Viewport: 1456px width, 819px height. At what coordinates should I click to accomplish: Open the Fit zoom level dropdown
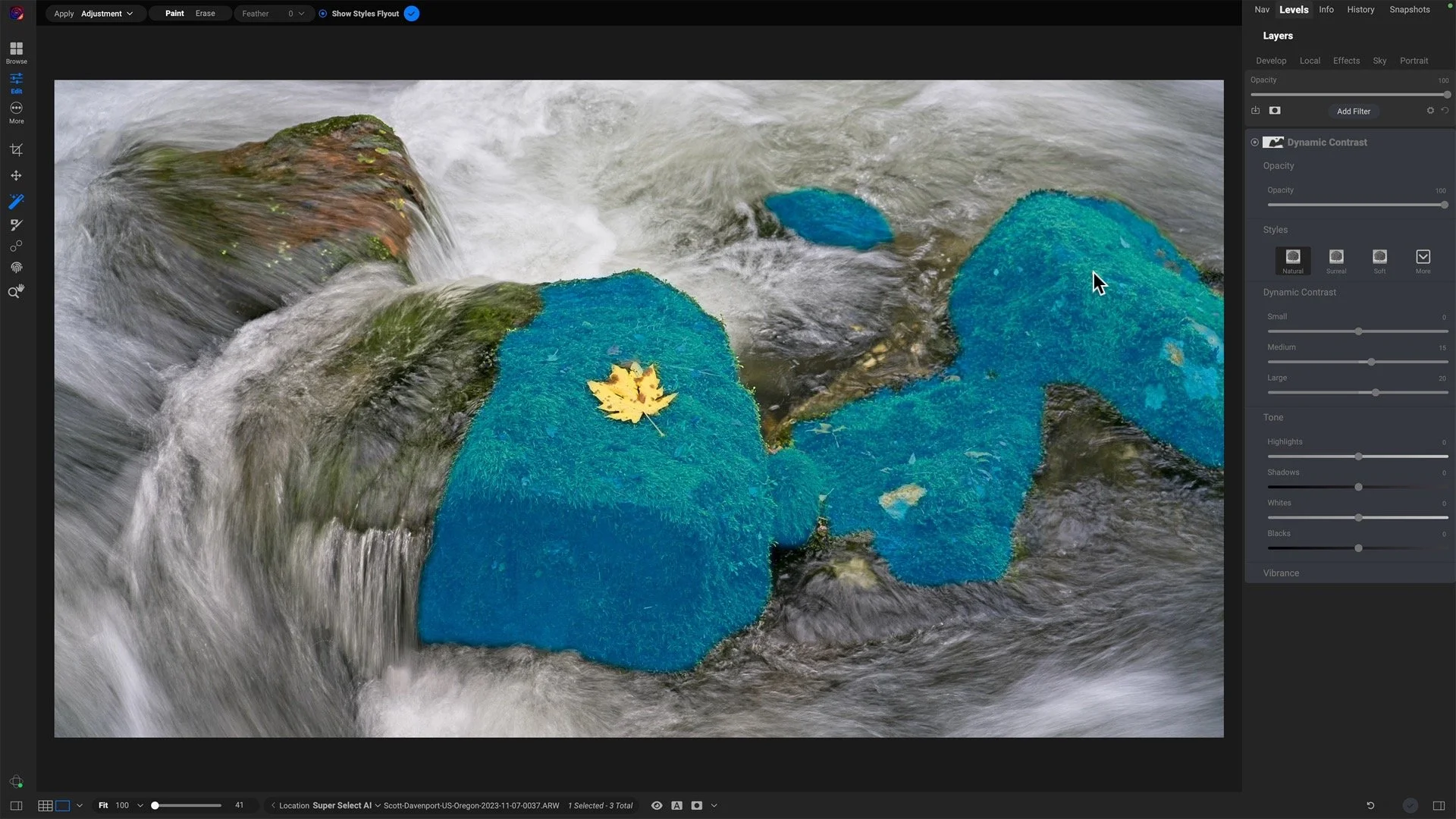point(140,805)
